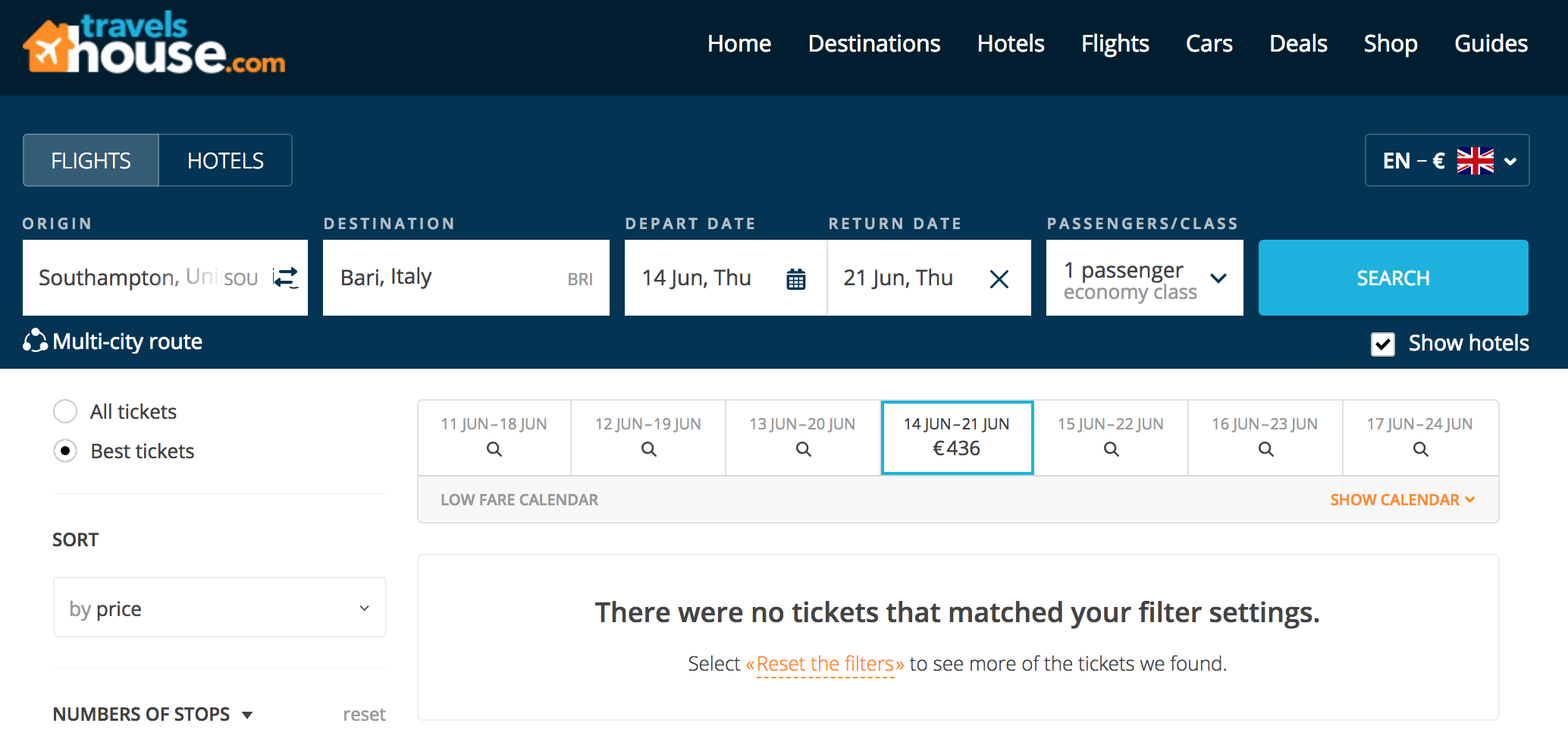Search fares for 11 Jun–18 Jun magnifier
Screen dimensions: 1568x739
point(494,449)
